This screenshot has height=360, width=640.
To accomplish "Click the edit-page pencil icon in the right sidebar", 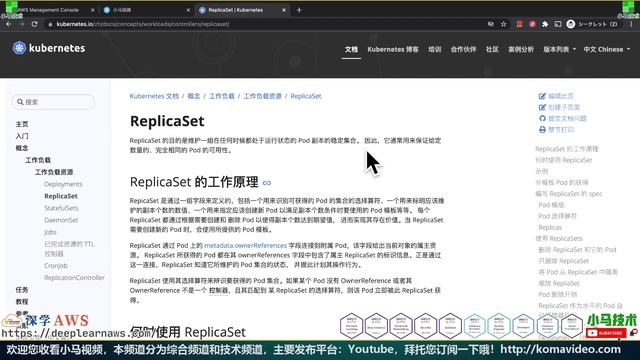I will [x=542, y=96].
